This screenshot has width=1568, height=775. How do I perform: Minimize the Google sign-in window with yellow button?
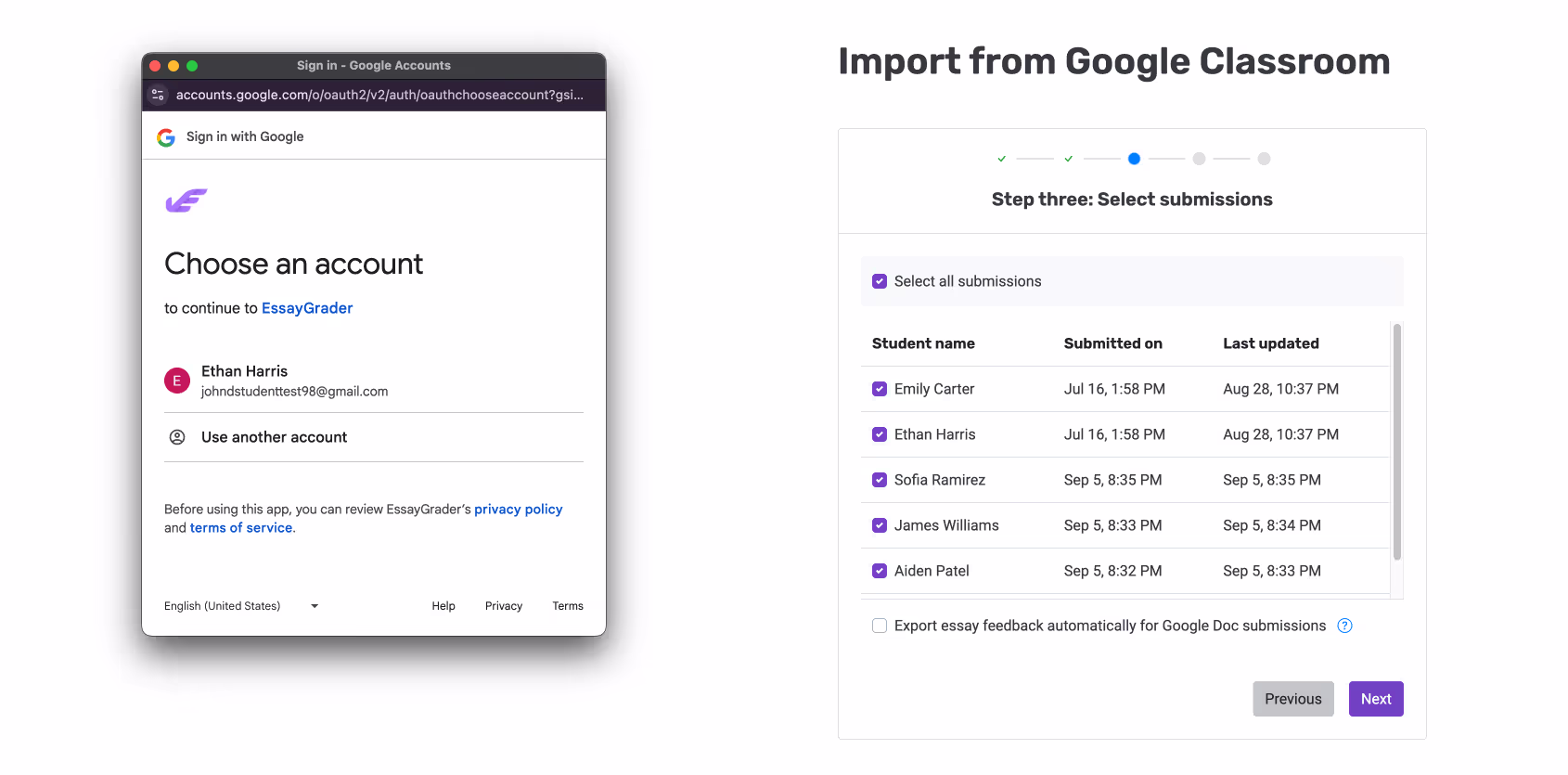174,66
